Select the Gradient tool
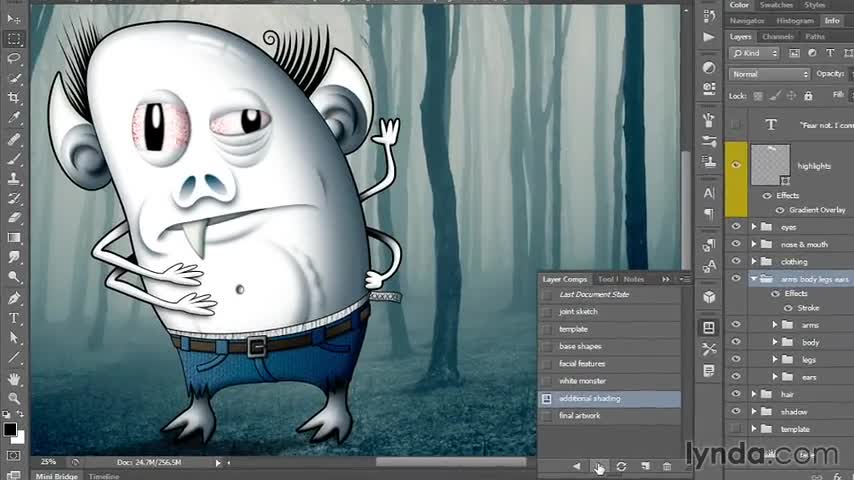The width and height of the screenshot is (854, 480). pos(14,238)
